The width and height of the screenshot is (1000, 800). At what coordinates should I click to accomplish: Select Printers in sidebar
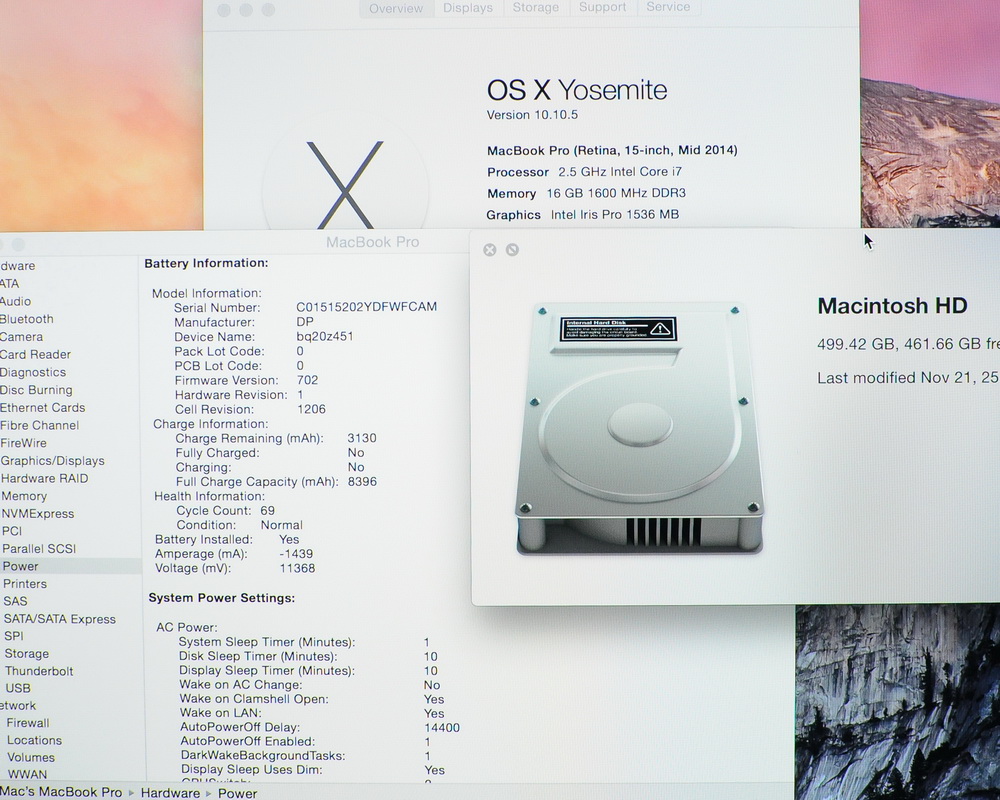(x=25, y=584)
